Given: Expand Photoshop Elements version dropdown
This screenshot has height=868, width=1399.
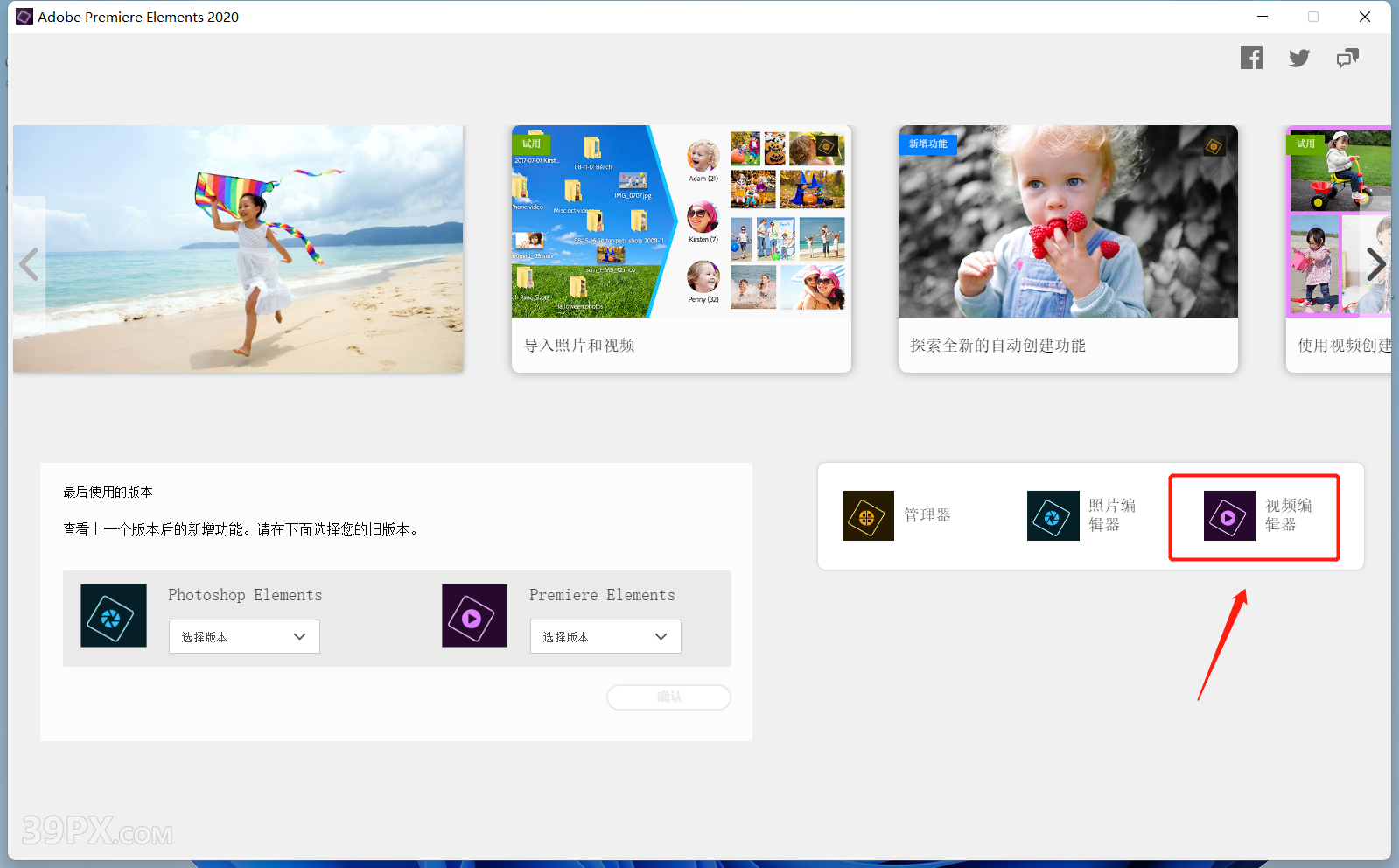Looking at the screenshot, I should [244, 637].
